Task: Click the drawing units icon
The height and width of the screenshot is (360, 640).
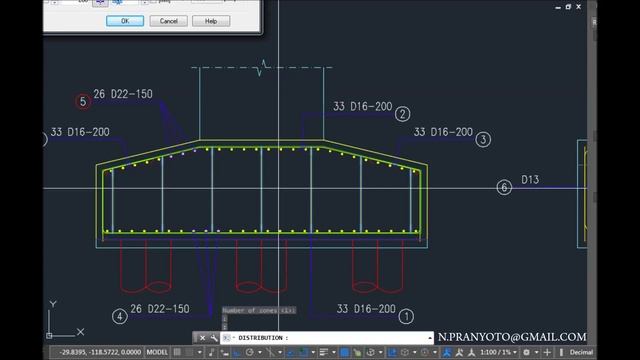Action: pyautogui.click(x=561, y=352)
